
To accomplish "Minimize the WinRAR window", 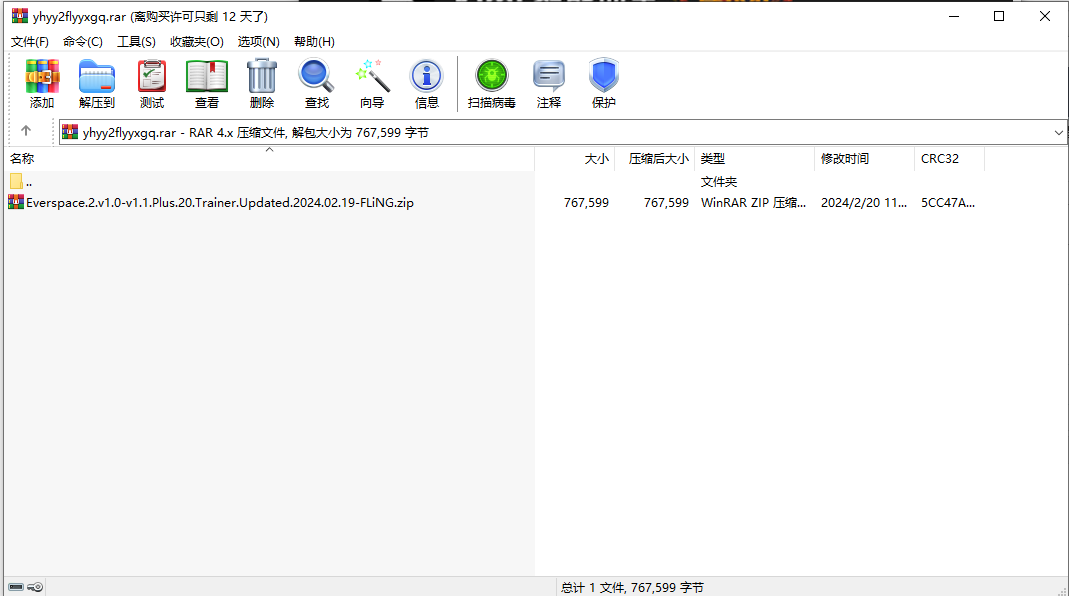I will (954, 16).
